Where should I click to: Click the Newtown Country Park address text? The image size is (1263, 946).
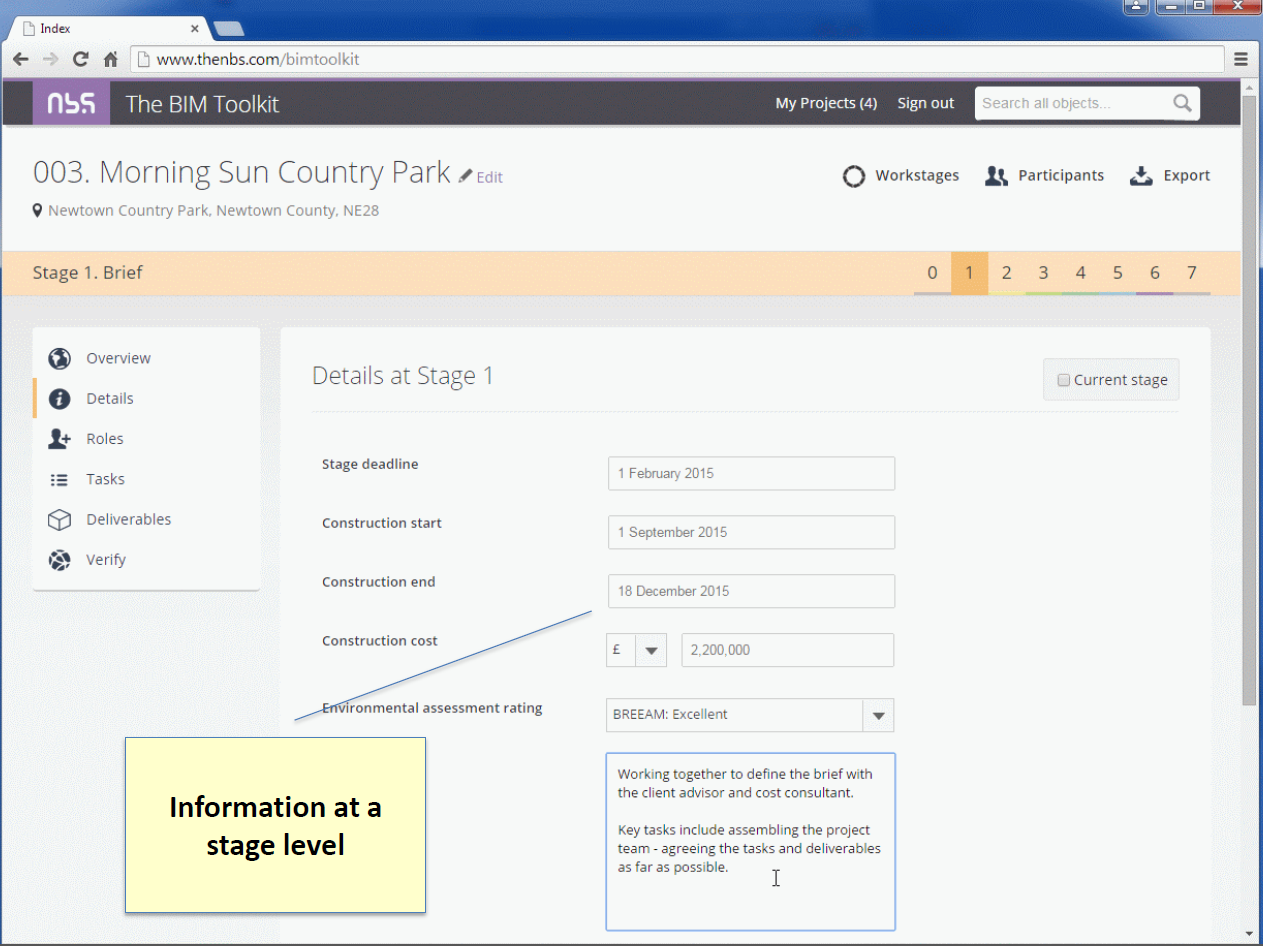click(213, 211)
